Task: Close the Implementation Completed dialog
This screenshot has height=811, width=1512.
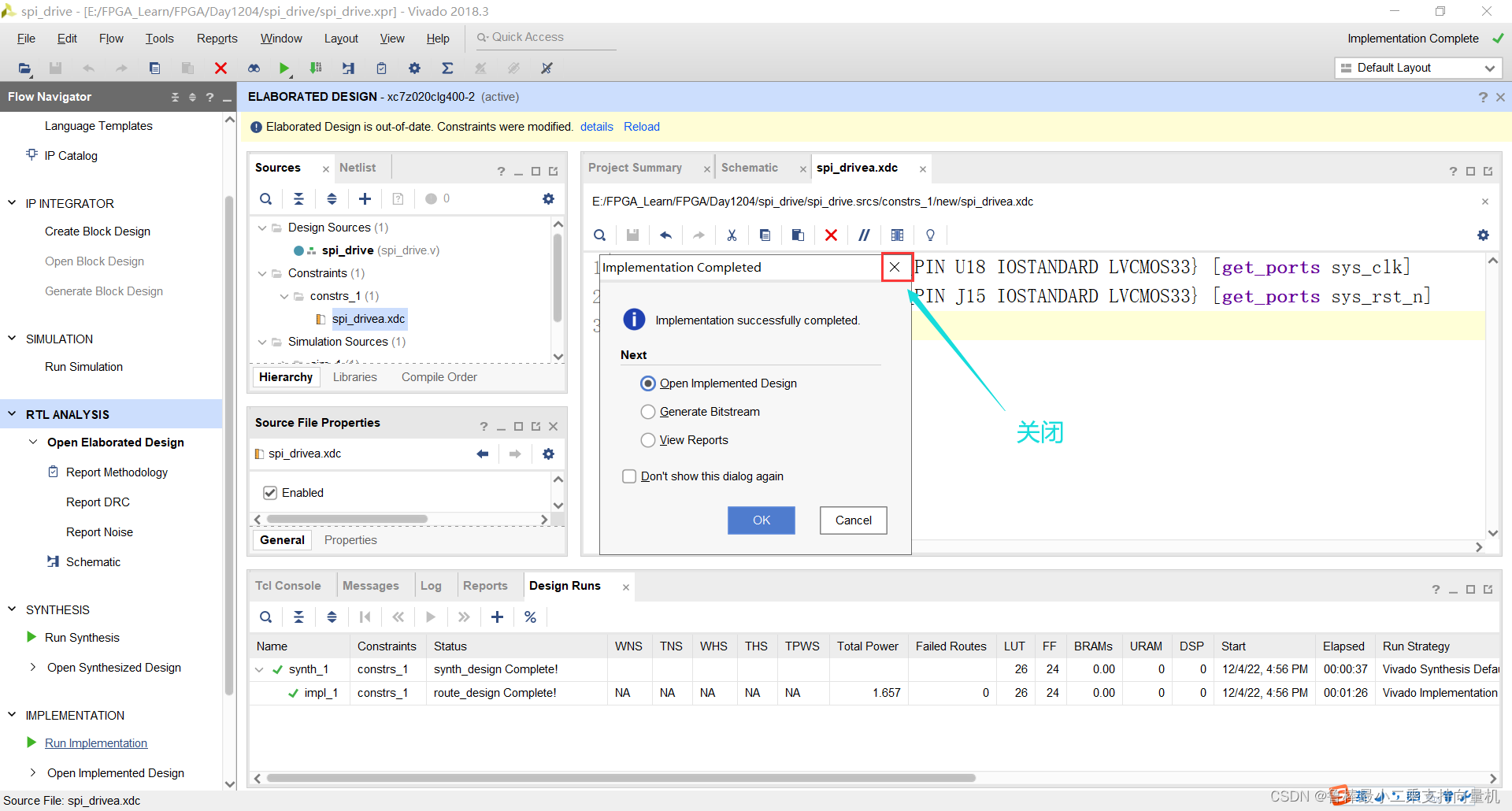Action: pos(895,267)
